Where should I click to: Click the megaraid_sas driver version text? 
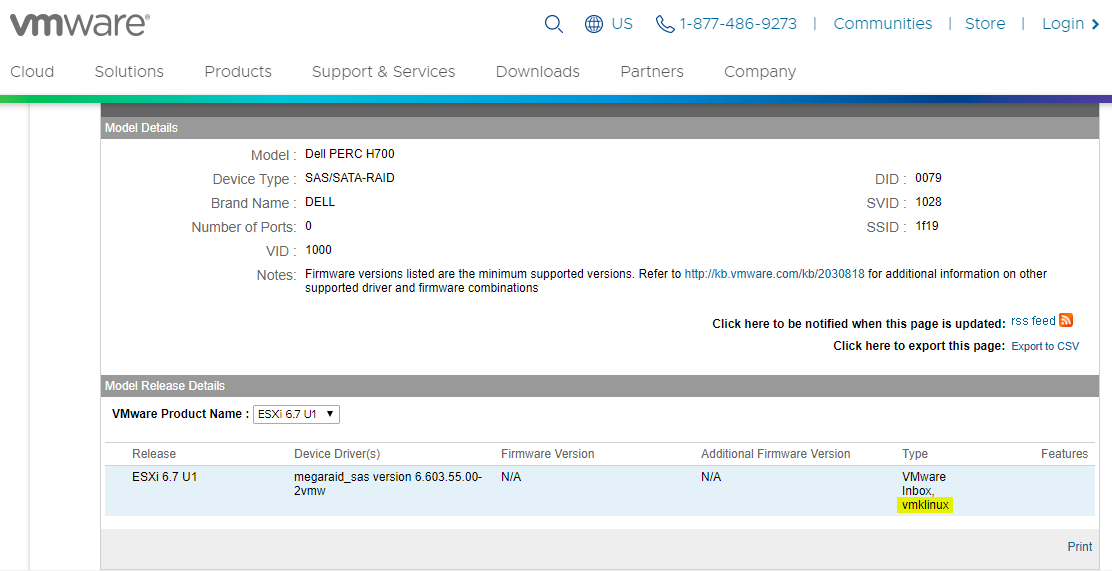[388, 484]
